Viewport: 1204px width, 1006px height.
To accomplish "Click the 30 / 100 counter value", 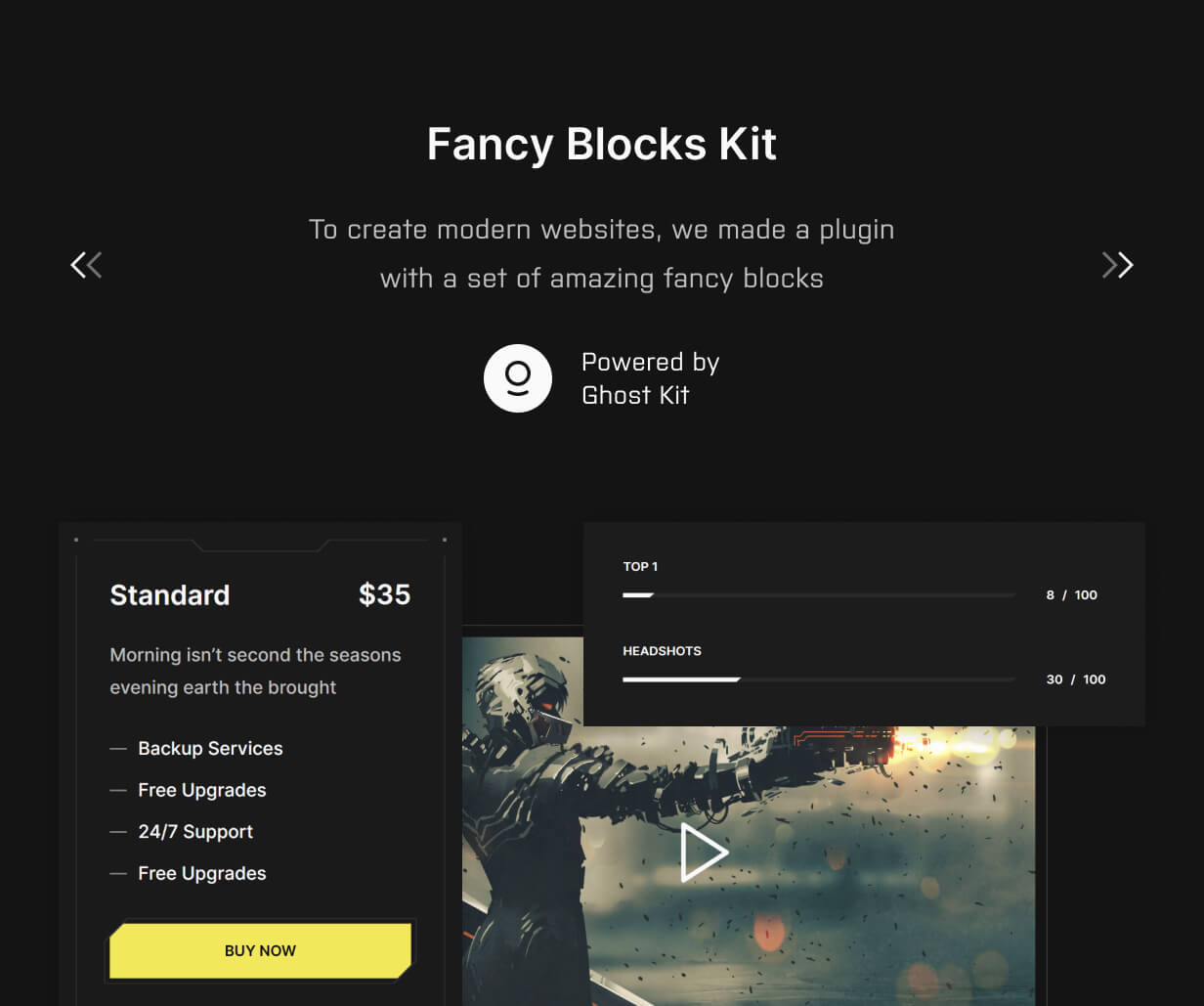I will 1076,679.
